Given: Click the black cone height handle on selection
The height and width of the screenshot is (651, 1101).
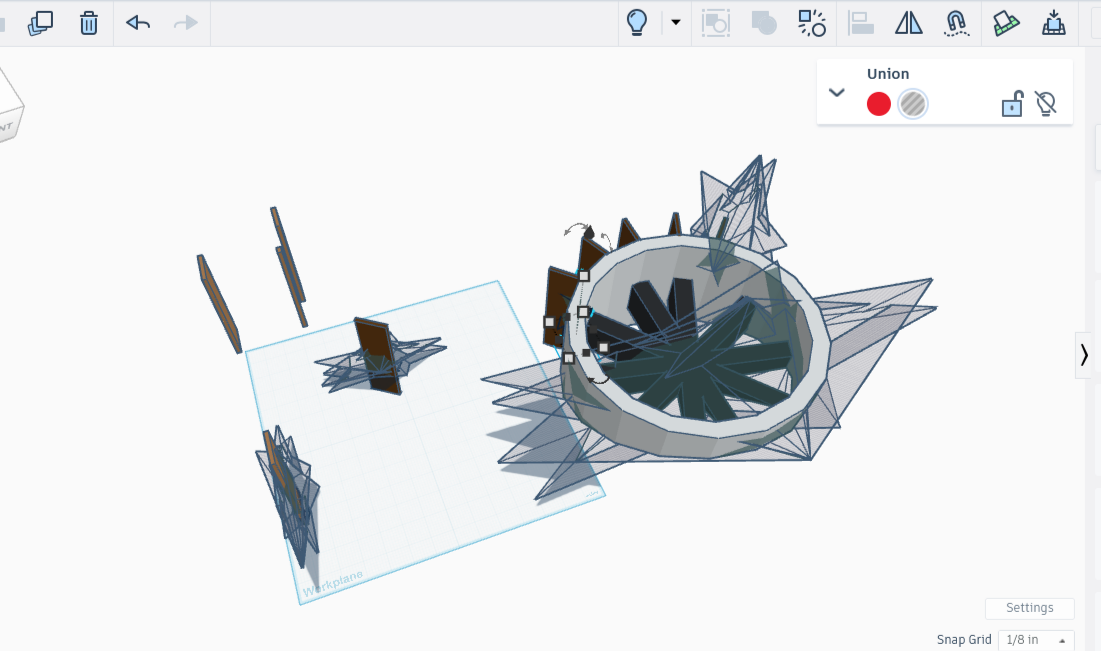Looking at the screenshot, I should coord(590,233).
